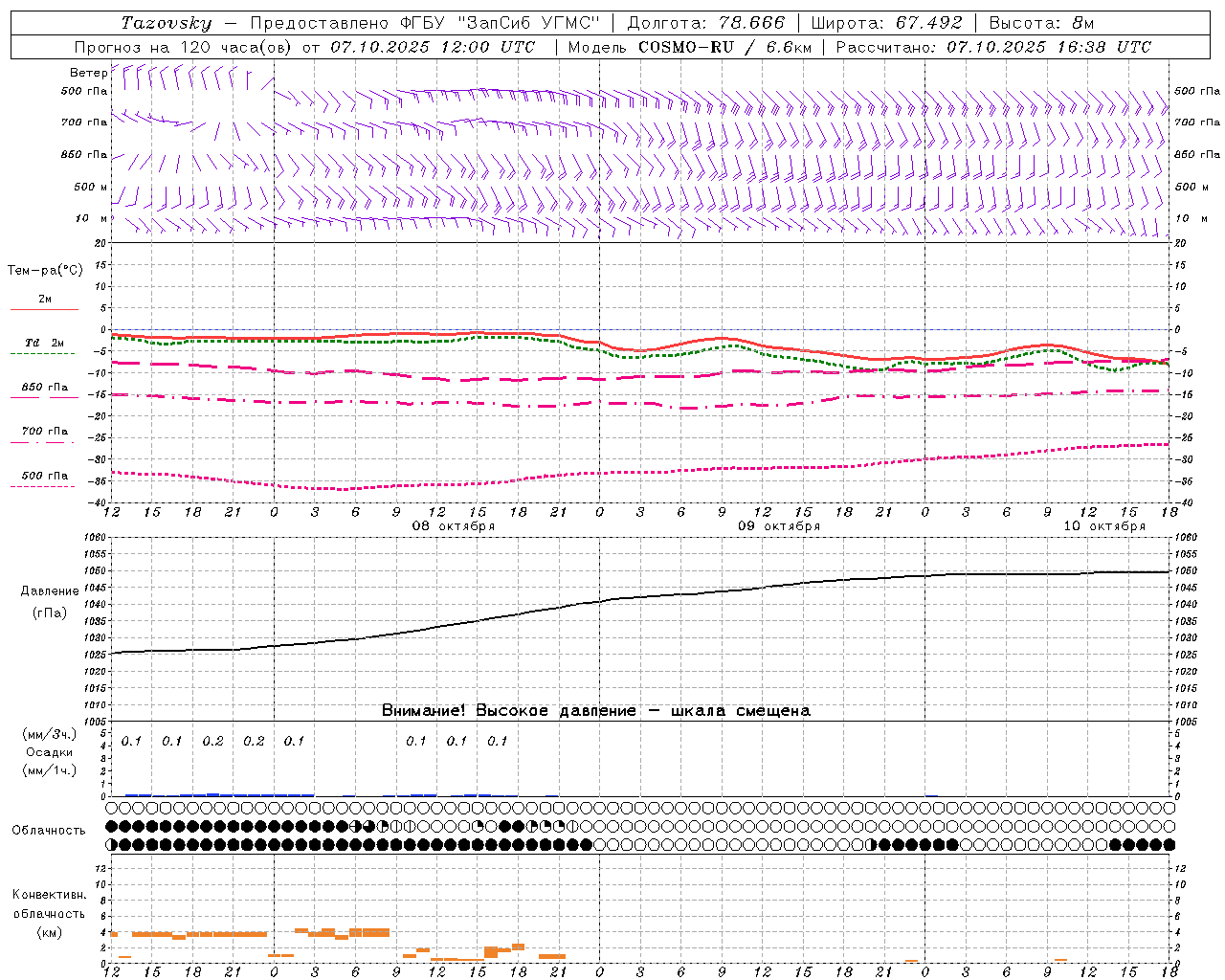Select the Осадки precipitation label
1225x980 pixels.
point(50,752)
